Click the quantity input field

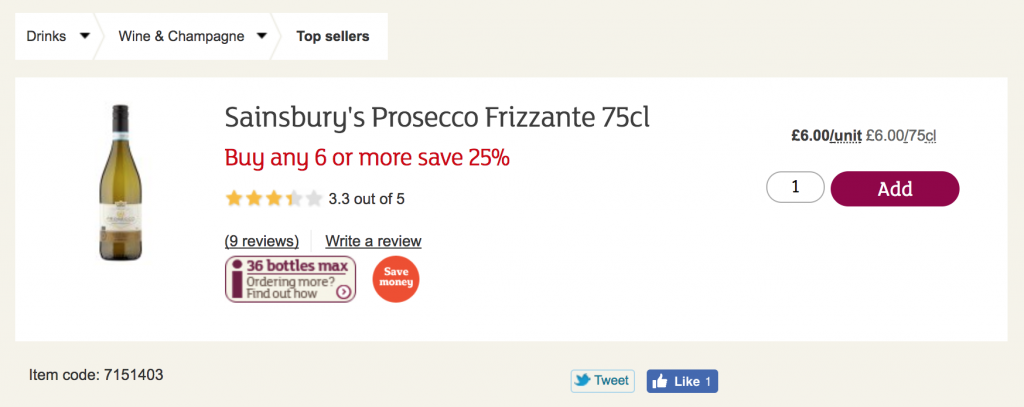[795, 187]
